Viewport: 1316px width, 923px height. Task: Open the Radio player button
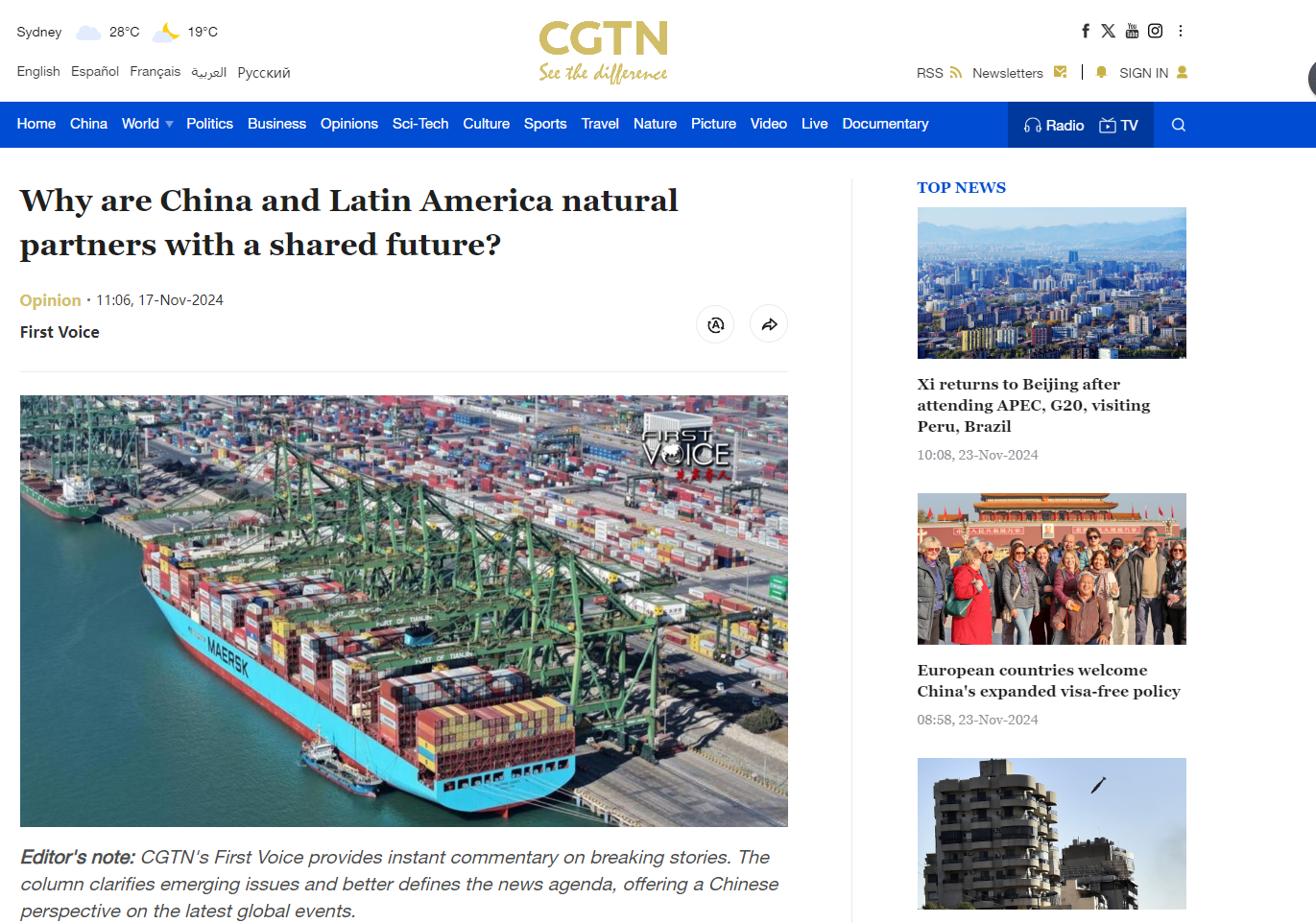[1054, 125]
